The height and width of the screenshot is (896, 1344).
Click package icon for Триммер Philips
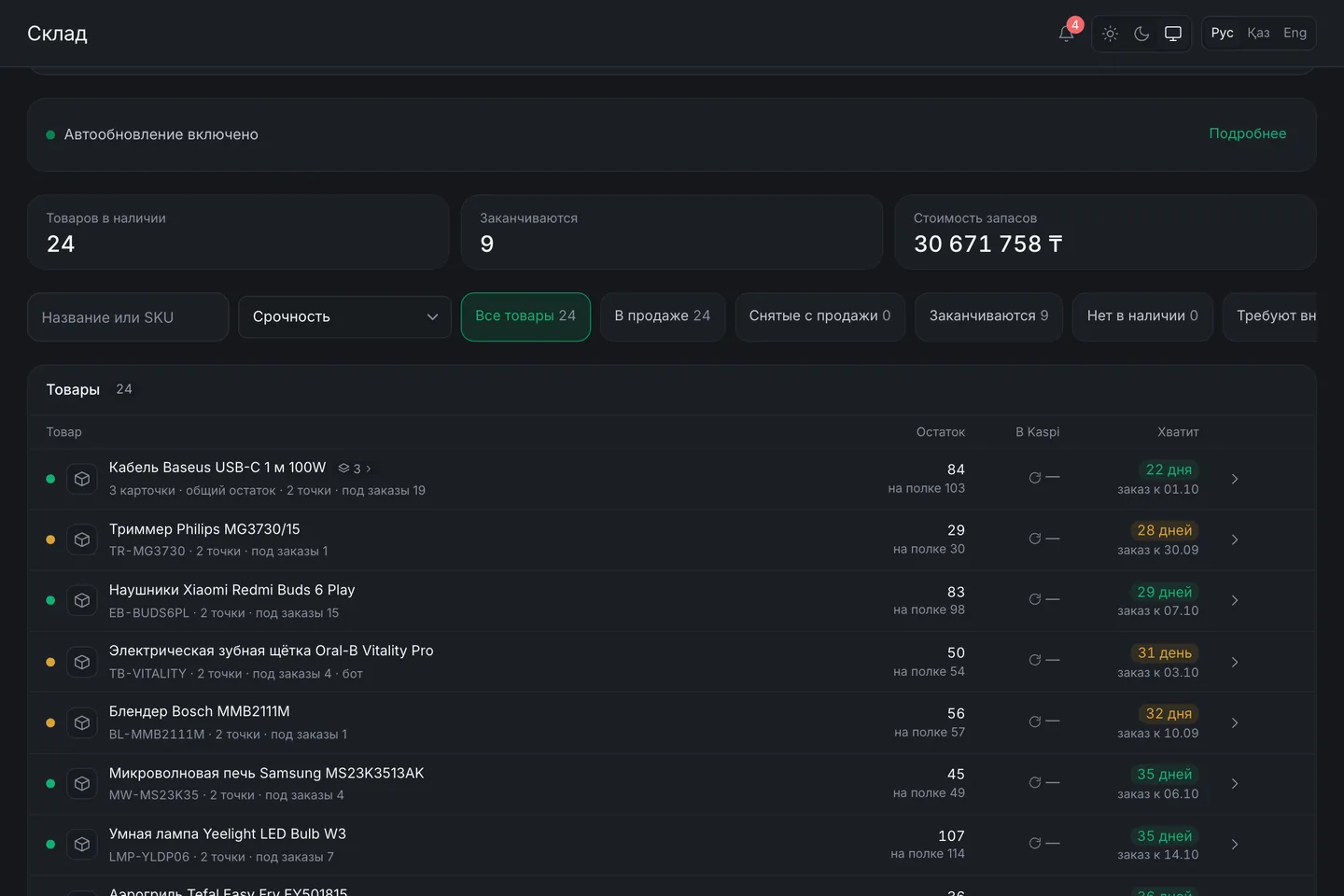(82, 539)
